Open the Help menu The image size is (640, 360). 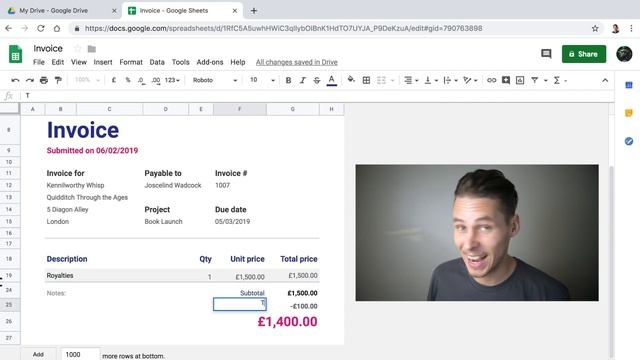point(238,62)
